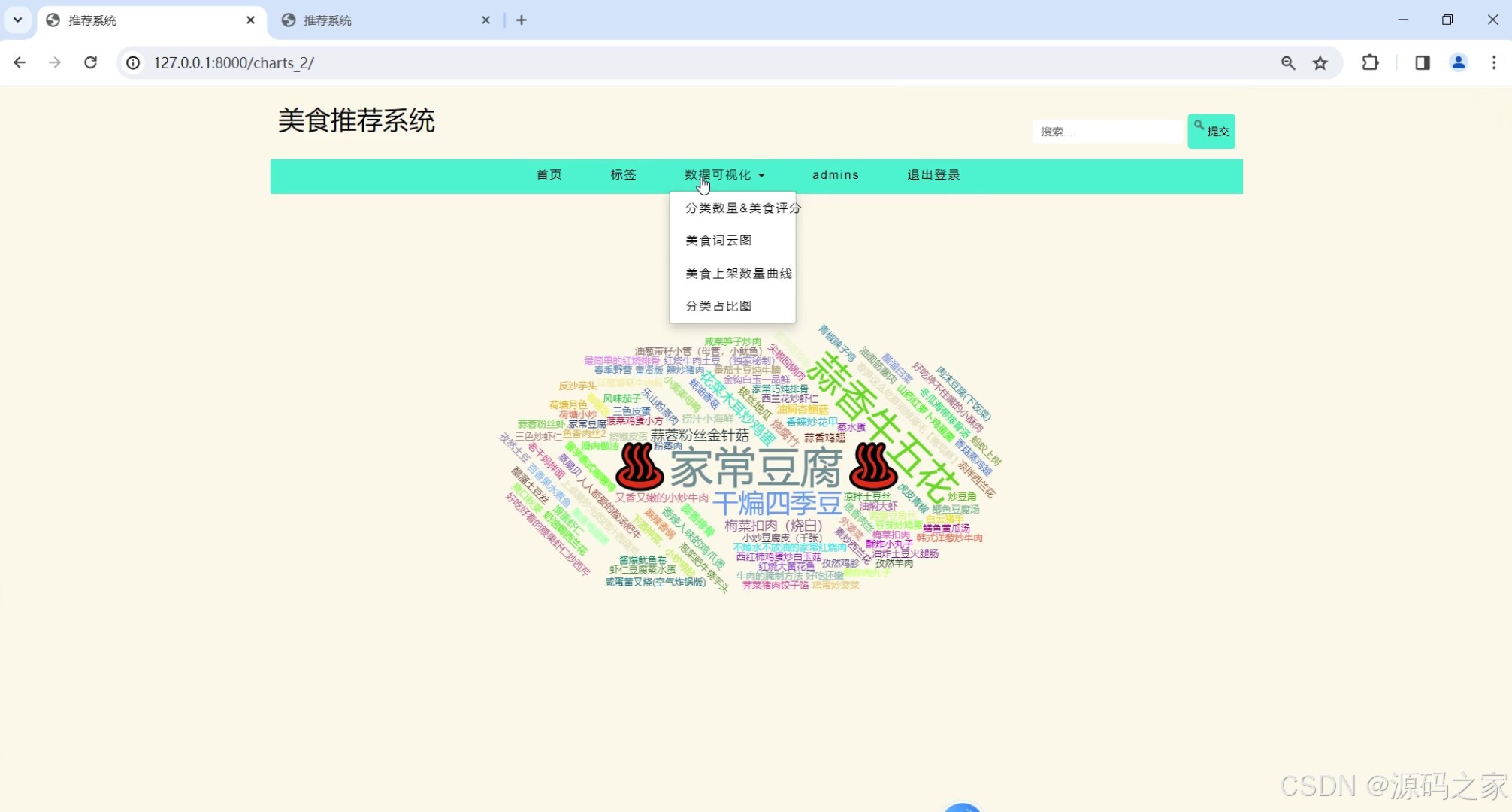Open the 首页 navigation link
The image size is (1512, 812).
[549, 174]
